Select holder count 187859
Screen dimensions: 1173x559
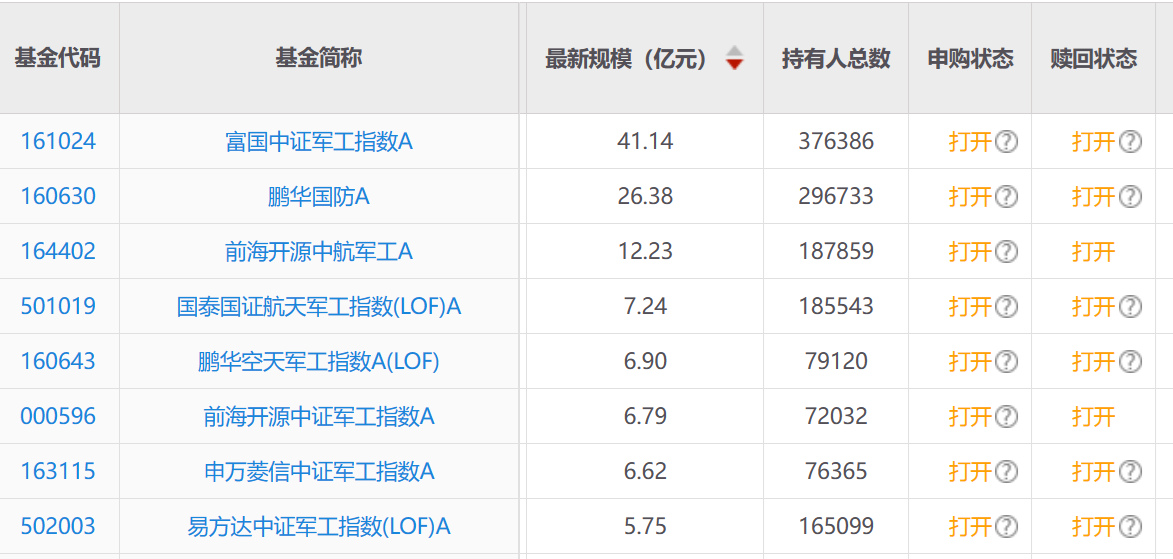pos(836,251)
